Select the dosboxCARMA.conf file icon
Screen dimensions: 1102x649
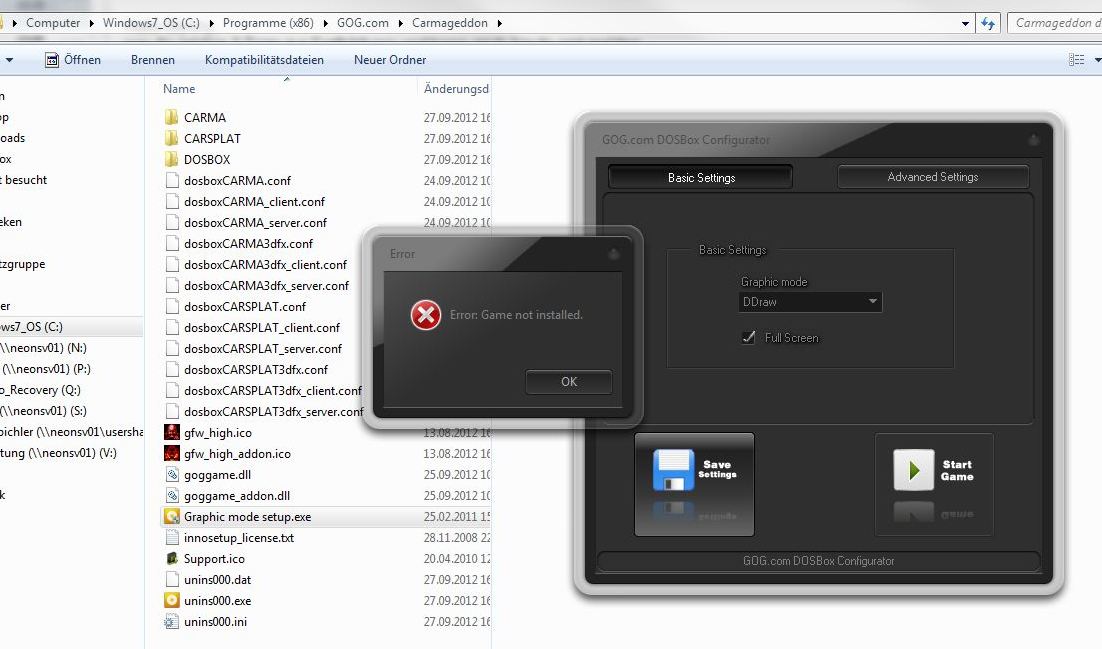click(x=171, y=181)
